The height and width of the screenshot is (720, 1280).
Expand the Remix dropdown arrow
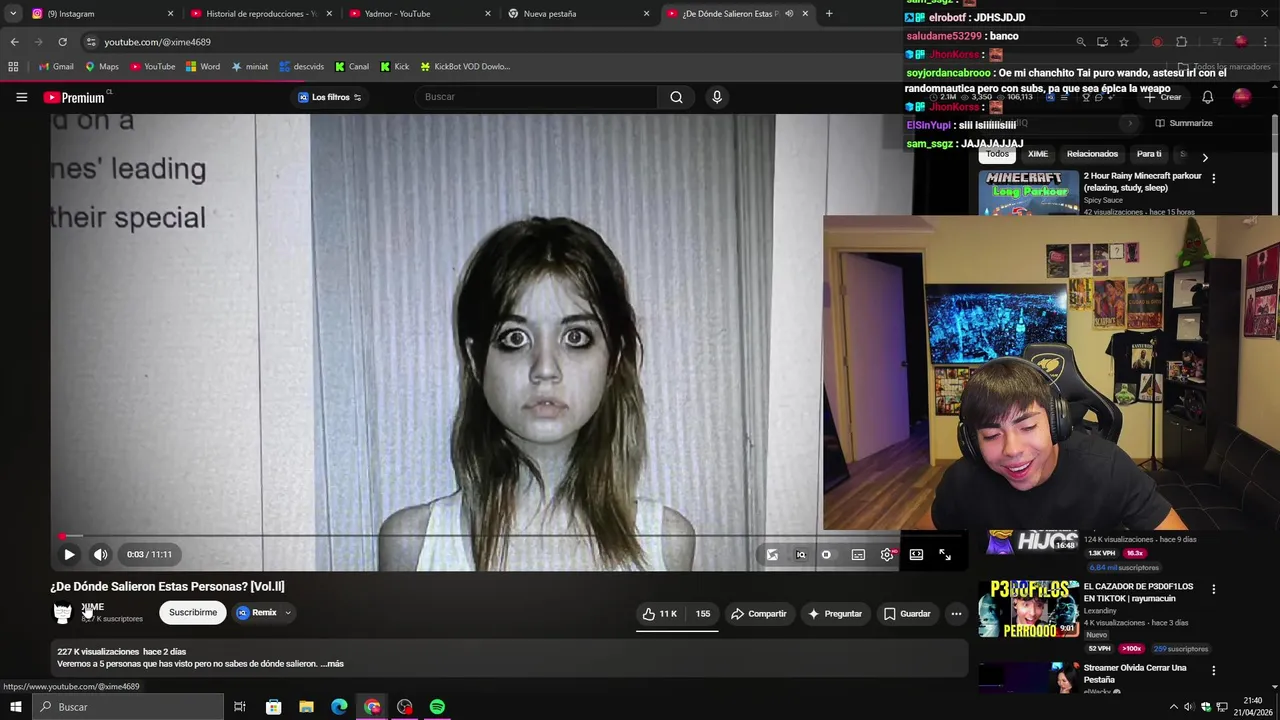point(288,613)
